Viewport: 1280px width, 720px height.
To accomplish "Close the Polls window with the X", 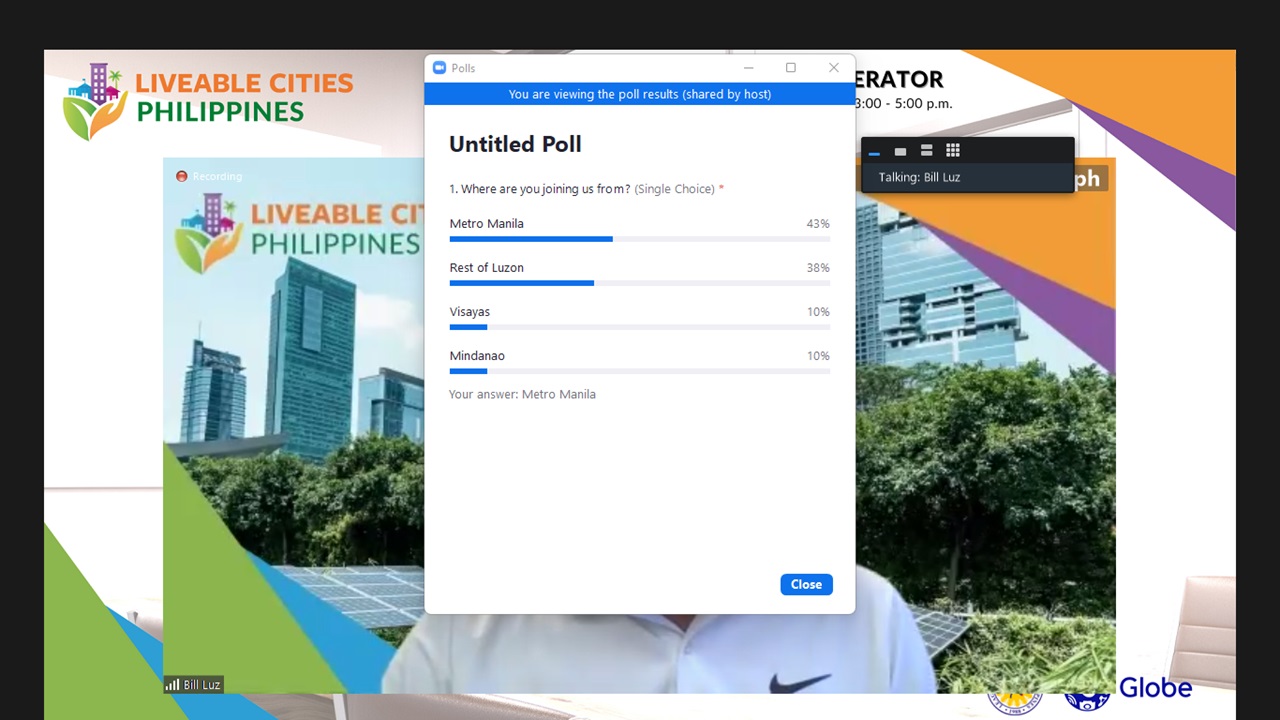I will tap(834, 68).
